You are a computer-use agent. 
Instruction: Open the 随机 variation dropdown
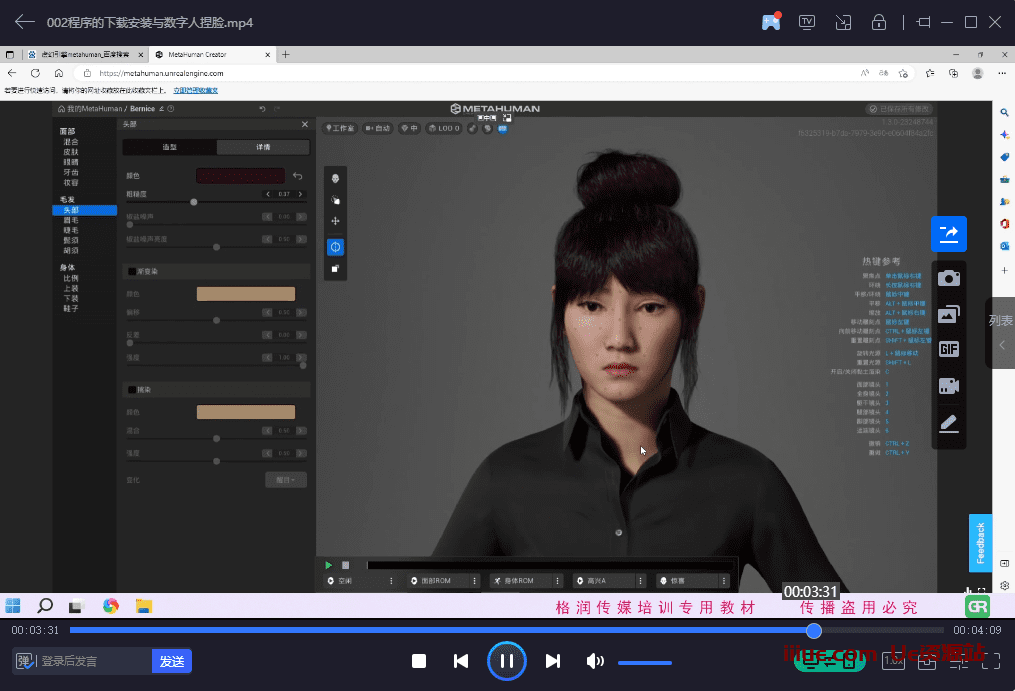(285, 480)
